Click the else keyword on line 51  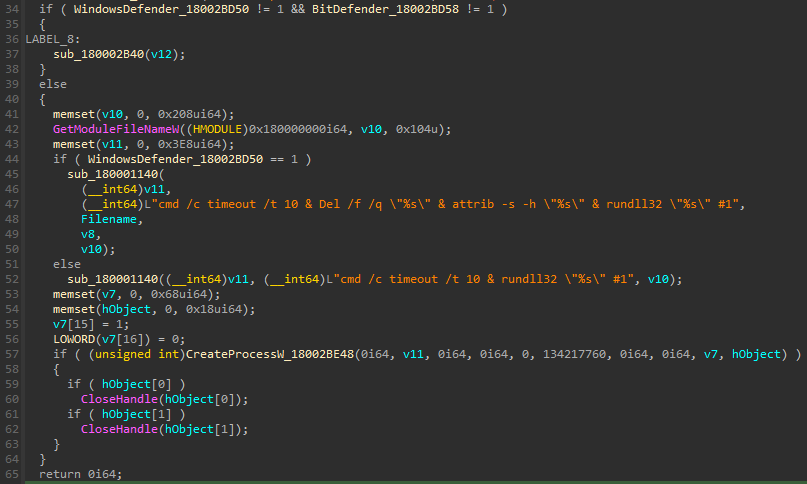67,264
